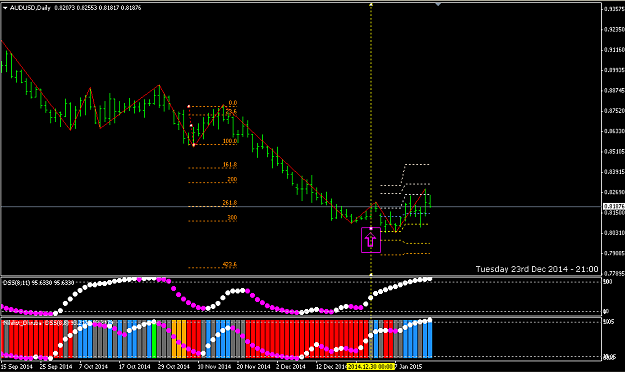Image resolution: width=625 pixels, height=373 pixels.
Task: Select the Fibonacci 161.8 level label
Action: point(230,164)
